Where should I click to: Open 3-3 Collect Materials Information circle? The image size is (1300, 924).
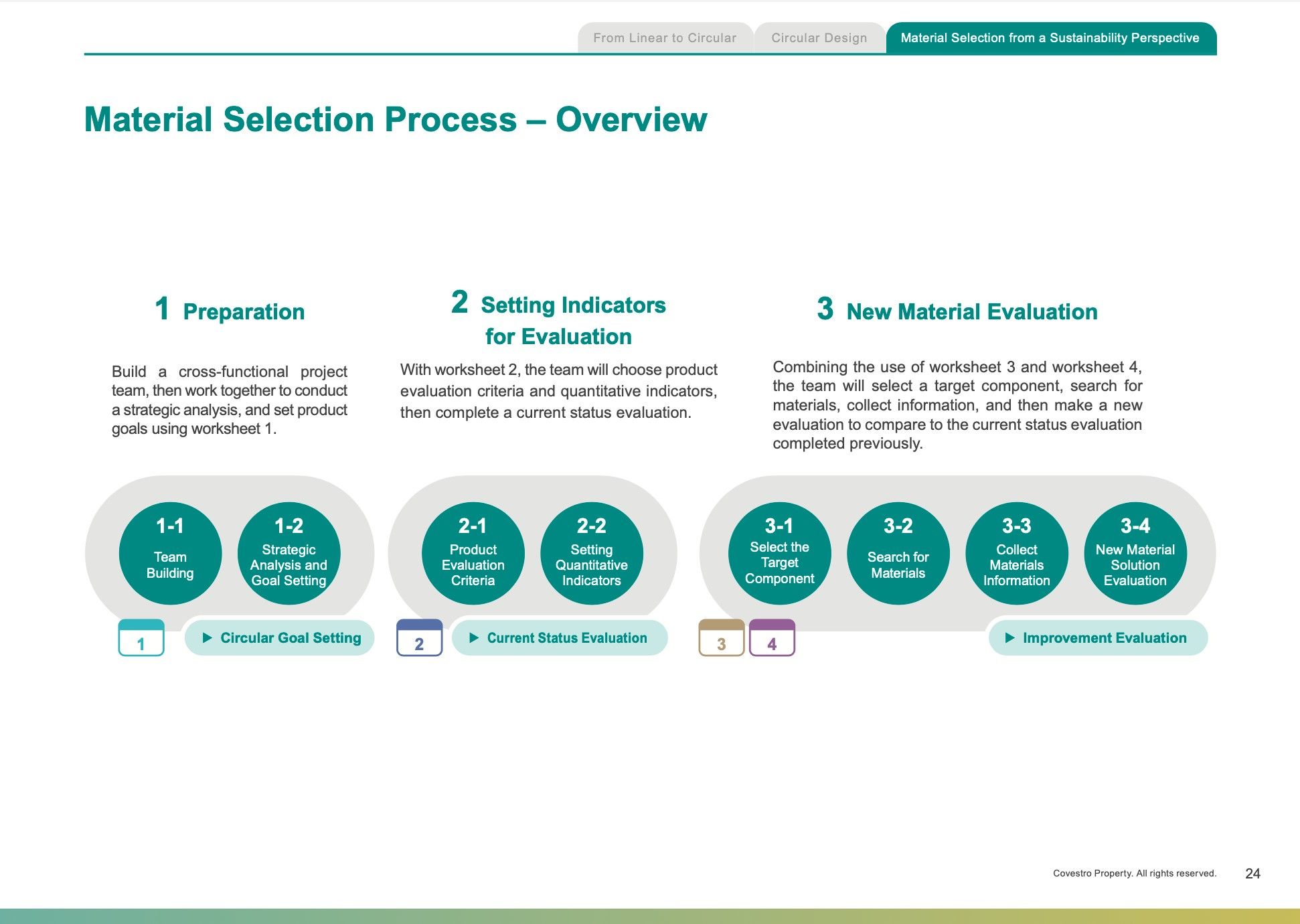[x=1016, y=553]
